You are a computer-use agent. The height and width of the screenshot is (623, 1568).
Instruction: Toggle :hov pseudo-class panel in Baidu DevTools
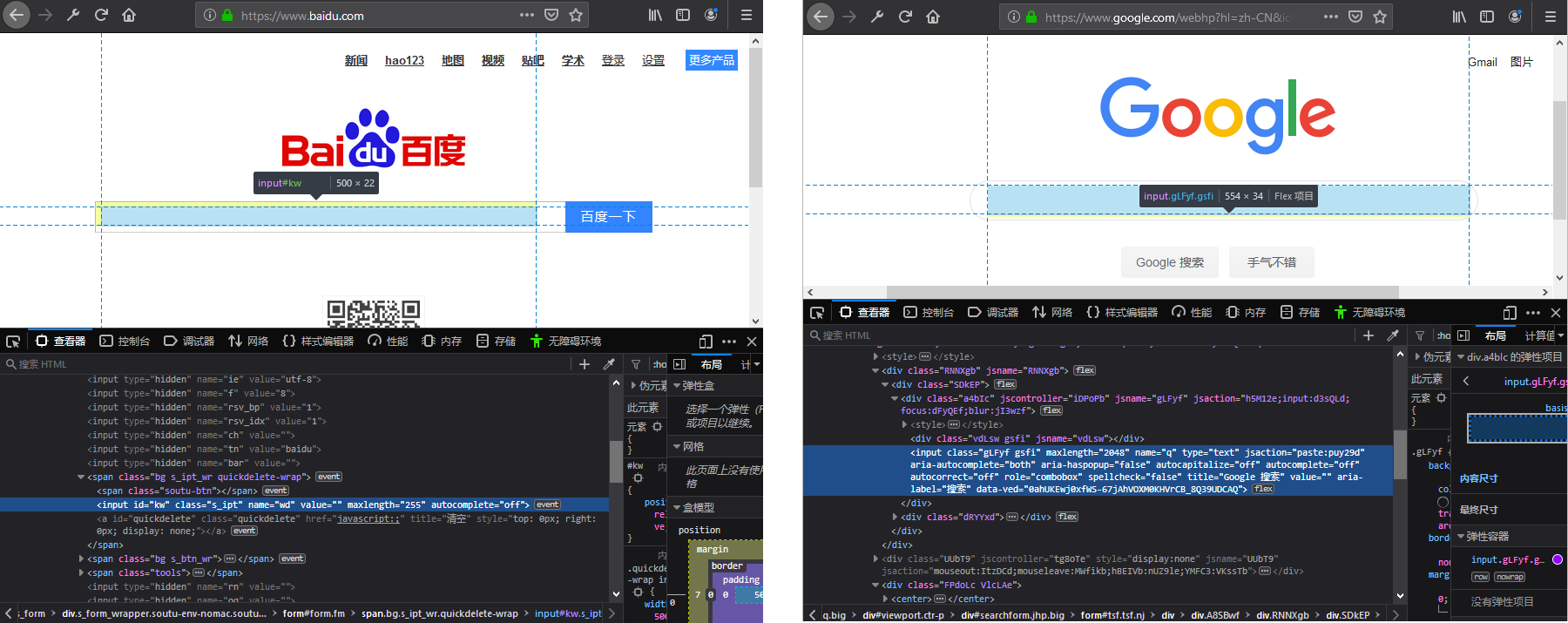click(659, 364)
